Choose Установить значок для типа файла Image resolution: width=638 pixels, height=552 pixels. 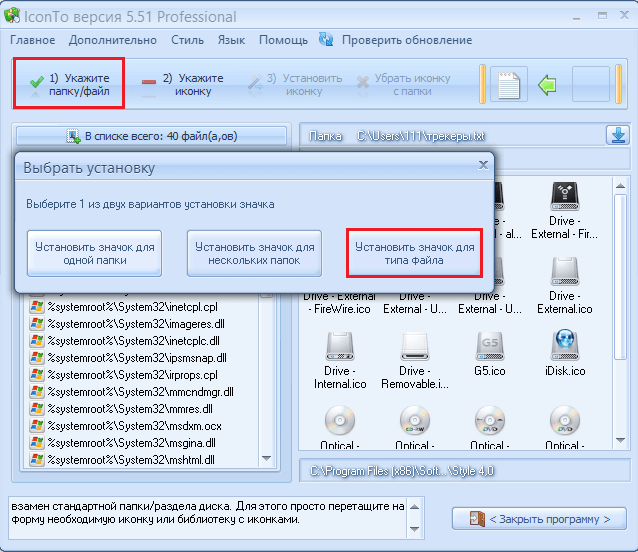pyautogui.click(x=414, y=253)
